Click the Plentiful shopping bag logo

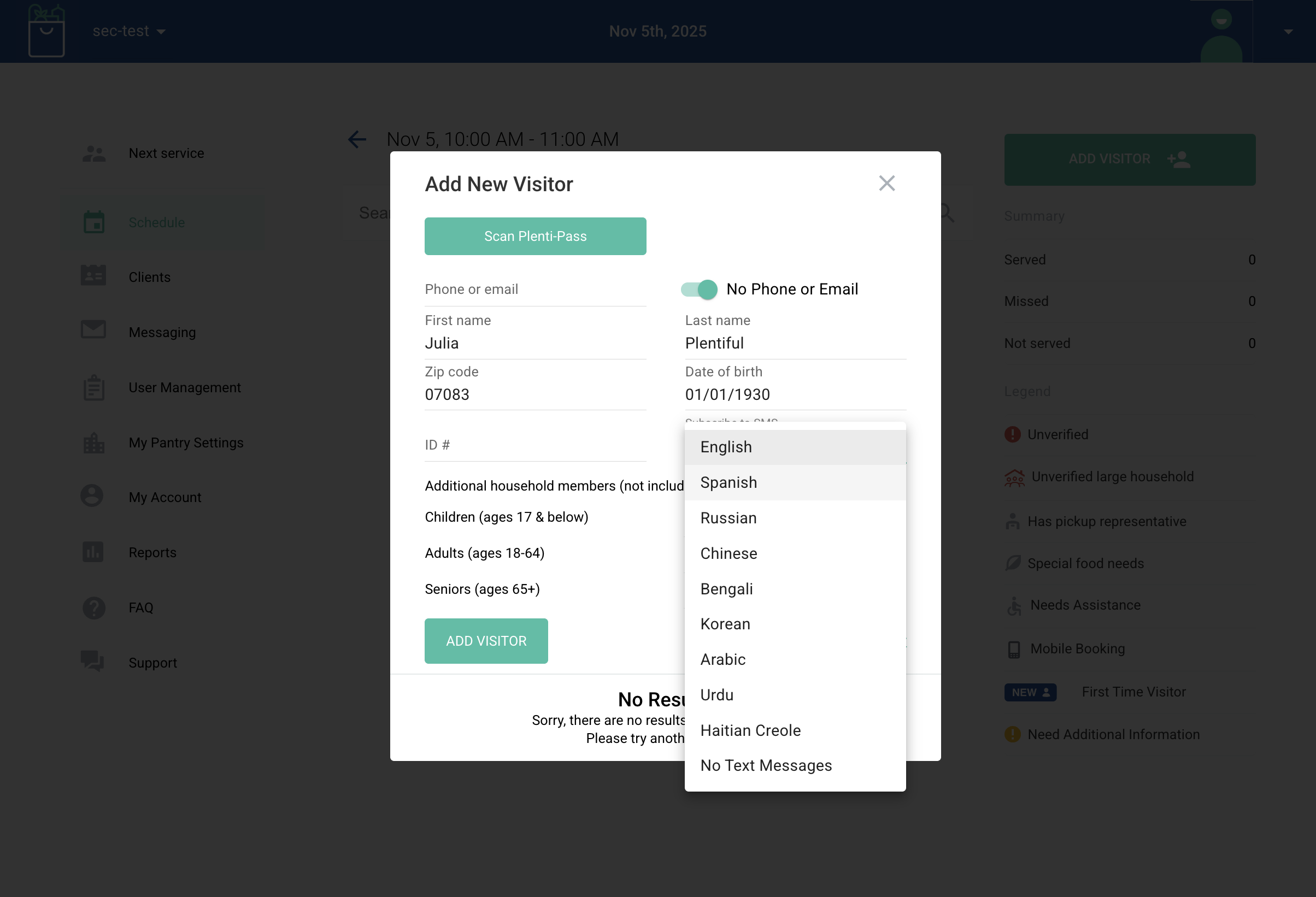(46, 31)
